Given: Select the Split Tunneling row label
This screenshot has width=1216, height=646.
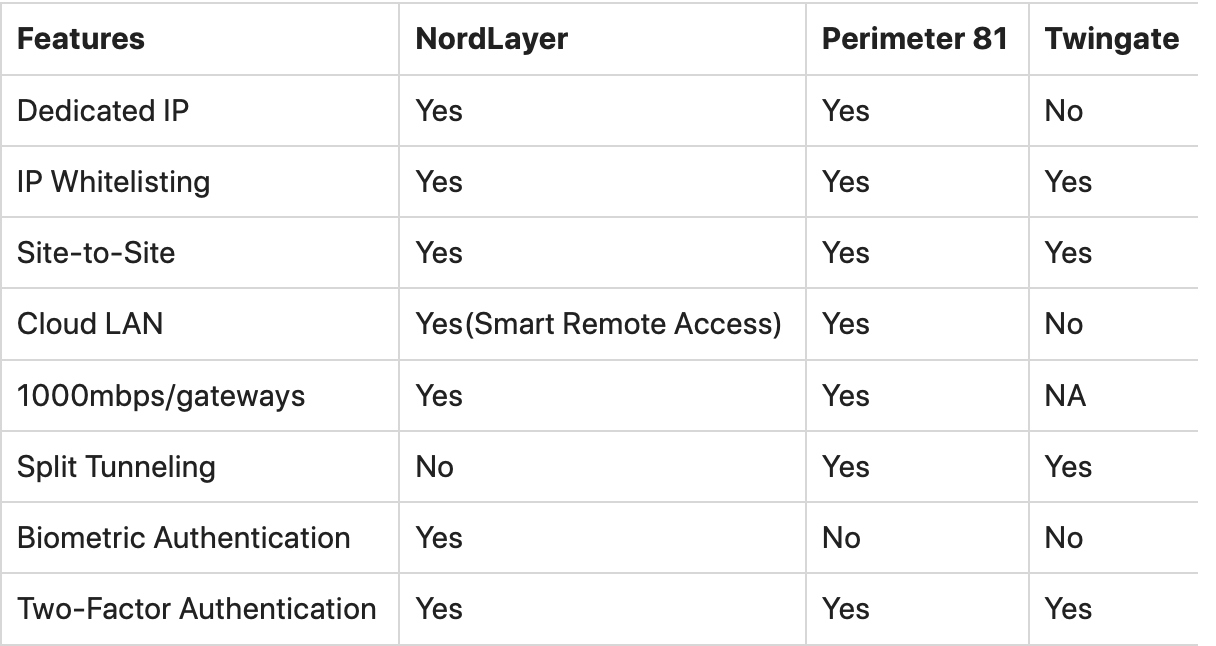Looking at the screenshot, I should (116, 467).
